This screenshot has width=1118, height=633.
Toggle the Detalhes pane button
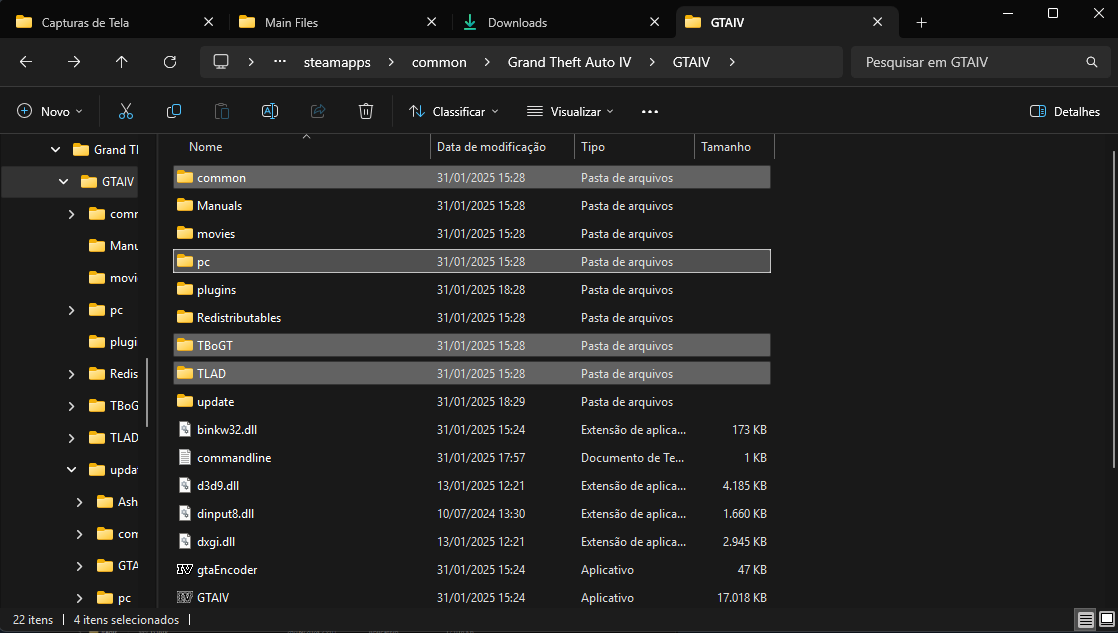point(1065,111)
